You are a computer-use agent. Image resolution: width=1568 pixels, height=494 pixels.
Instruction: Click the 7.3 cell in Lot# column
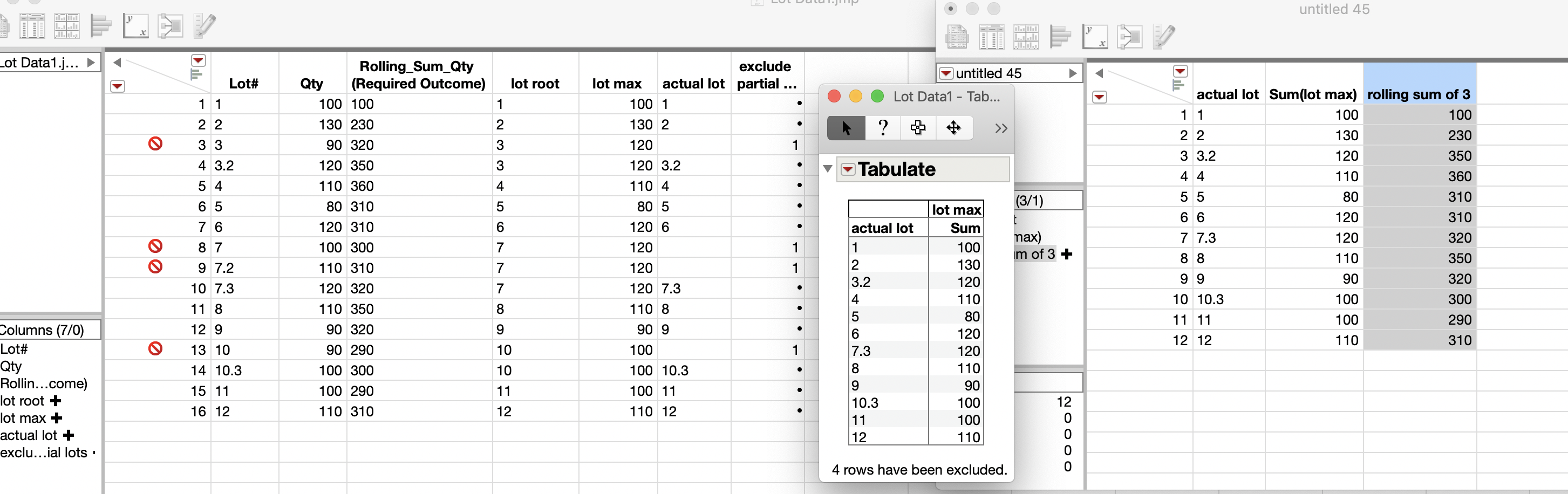tap(225, 289)
